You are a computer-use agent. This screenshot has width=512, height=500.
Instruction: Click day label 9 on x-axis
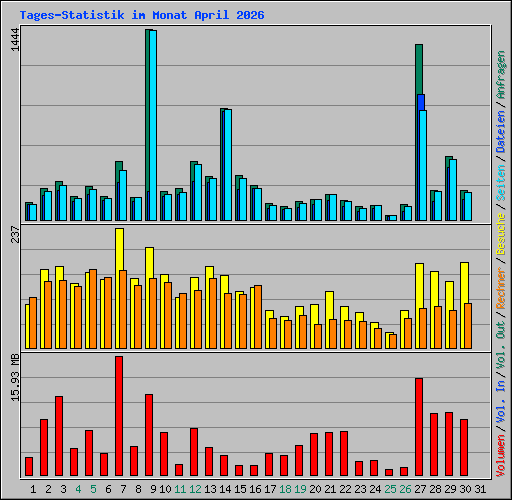pyautogui.click(x=153, y=489)
